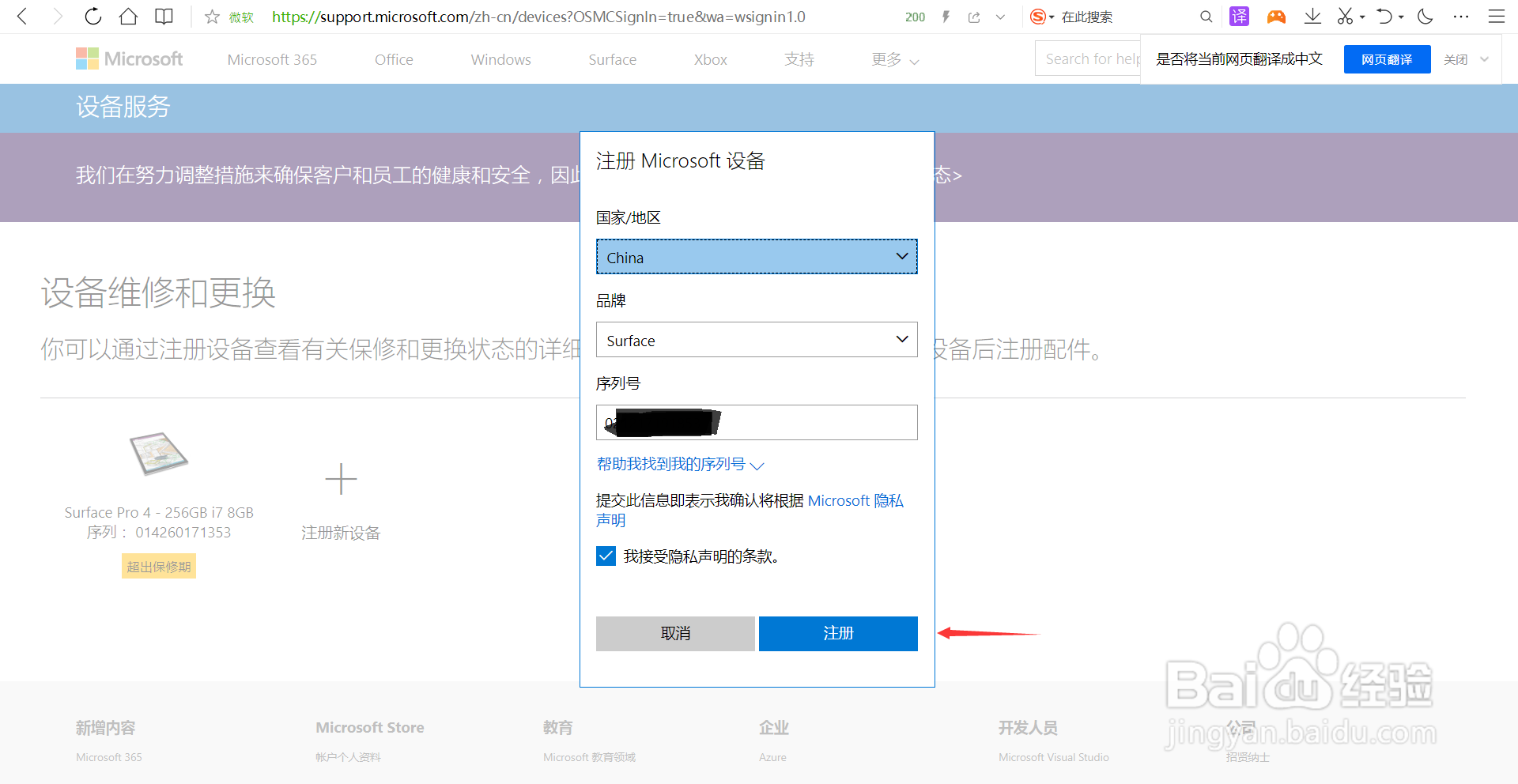Click the Sogou search engine icon

point(1038,17)
